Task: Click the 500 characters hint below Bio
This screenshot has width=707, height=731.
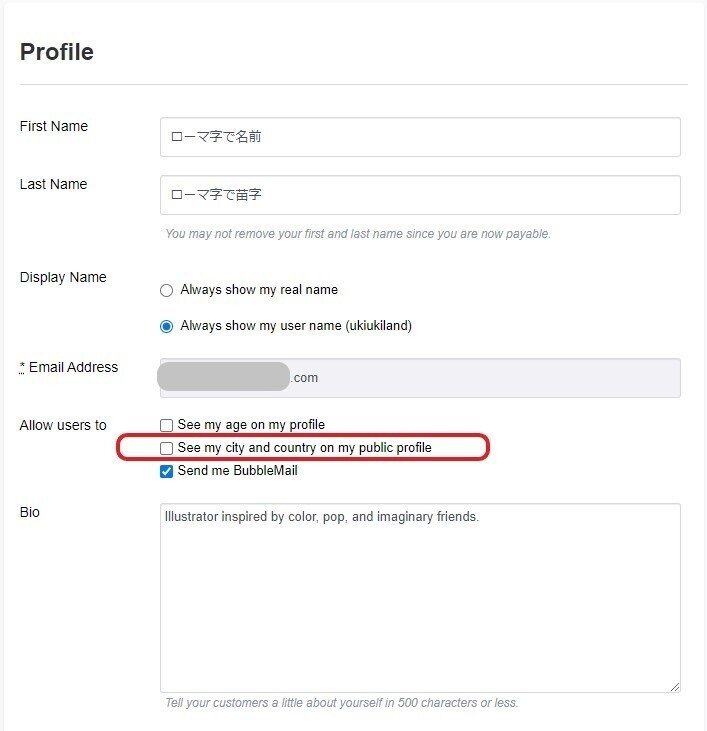Action: click(342, 703)
